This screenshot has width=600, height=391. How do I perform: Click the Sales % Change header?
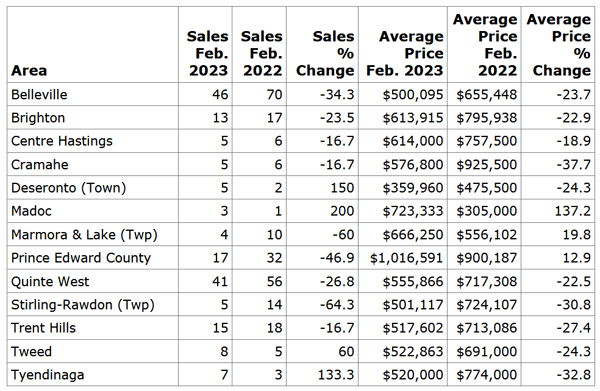(x=325, y=53)
